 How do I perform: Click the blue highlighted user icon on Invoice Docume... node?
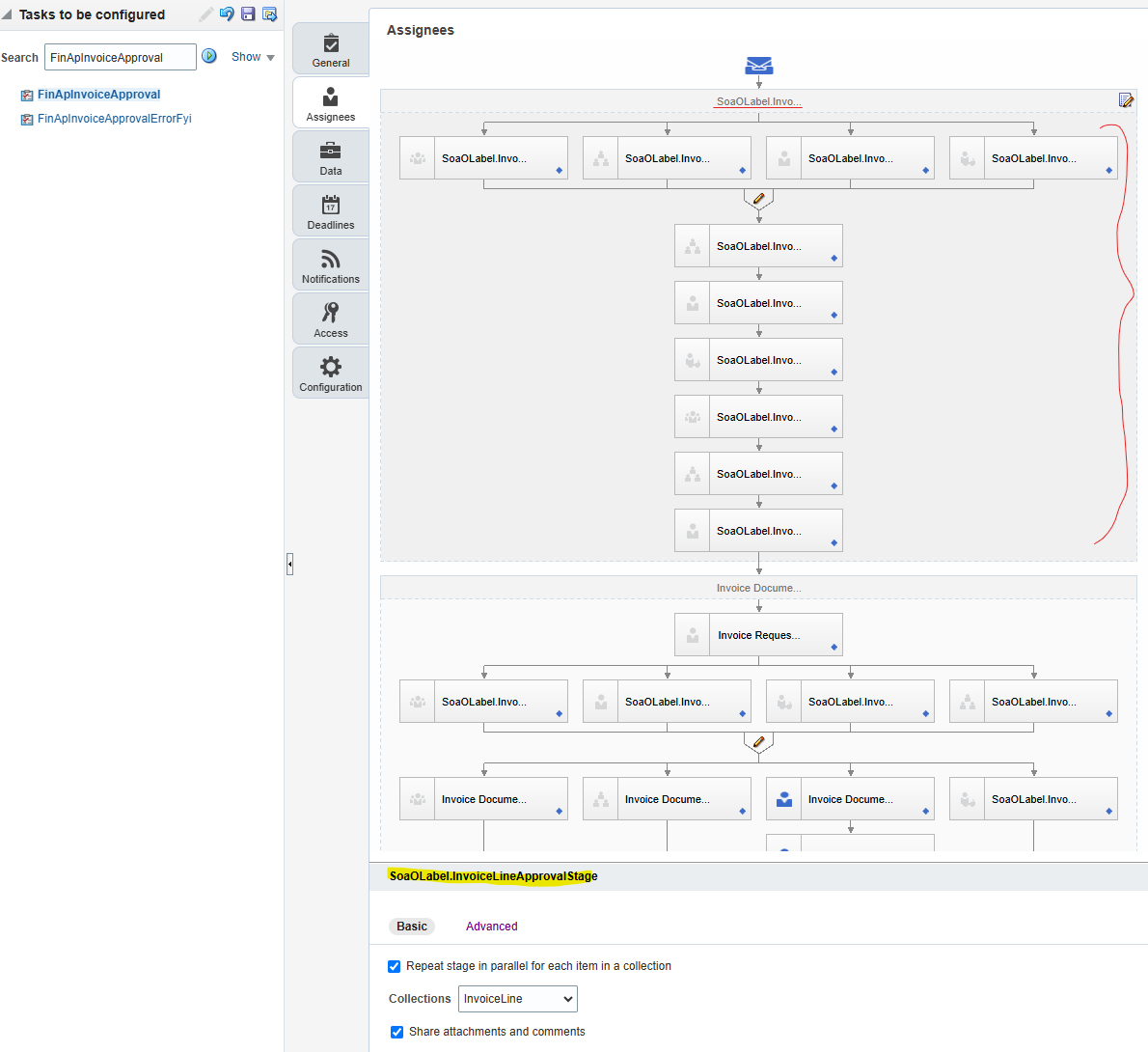click(x=784, y=799)
